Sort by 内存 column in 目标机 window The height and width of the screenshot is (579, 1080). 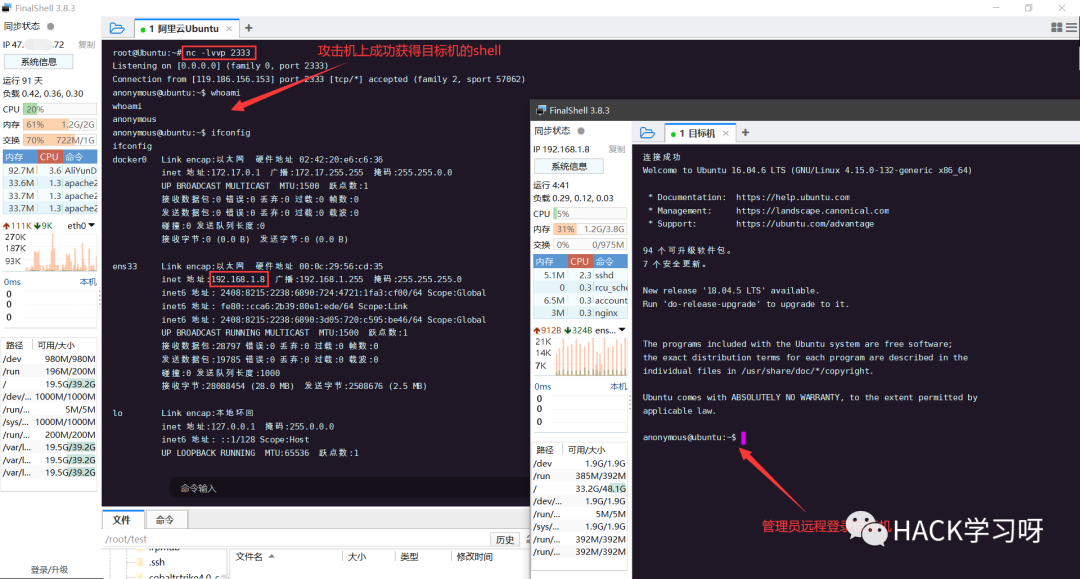point(550,262)
